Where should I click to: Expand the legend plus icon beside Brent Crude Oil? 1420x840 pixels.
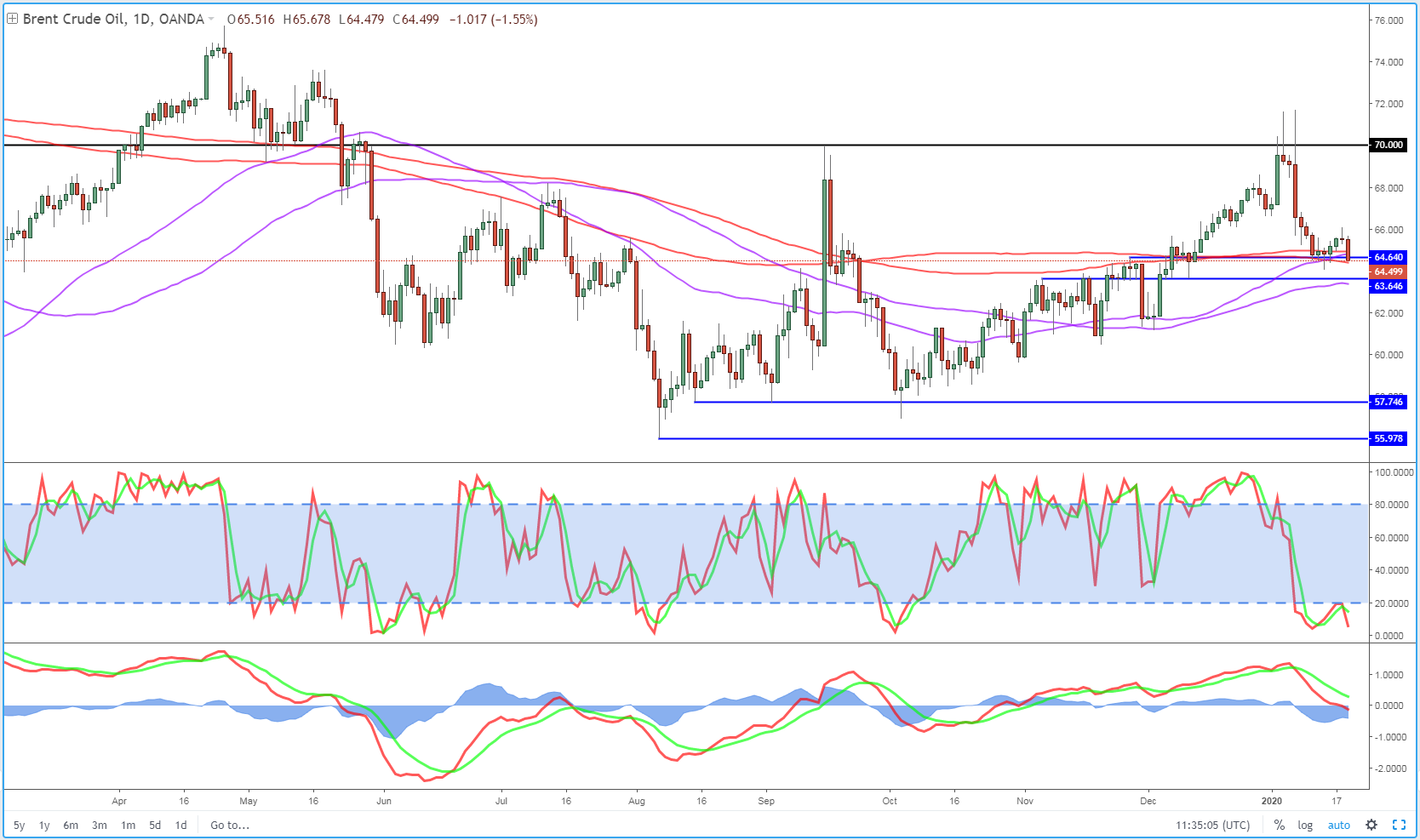pyautogui.click(x=12, y=19)
